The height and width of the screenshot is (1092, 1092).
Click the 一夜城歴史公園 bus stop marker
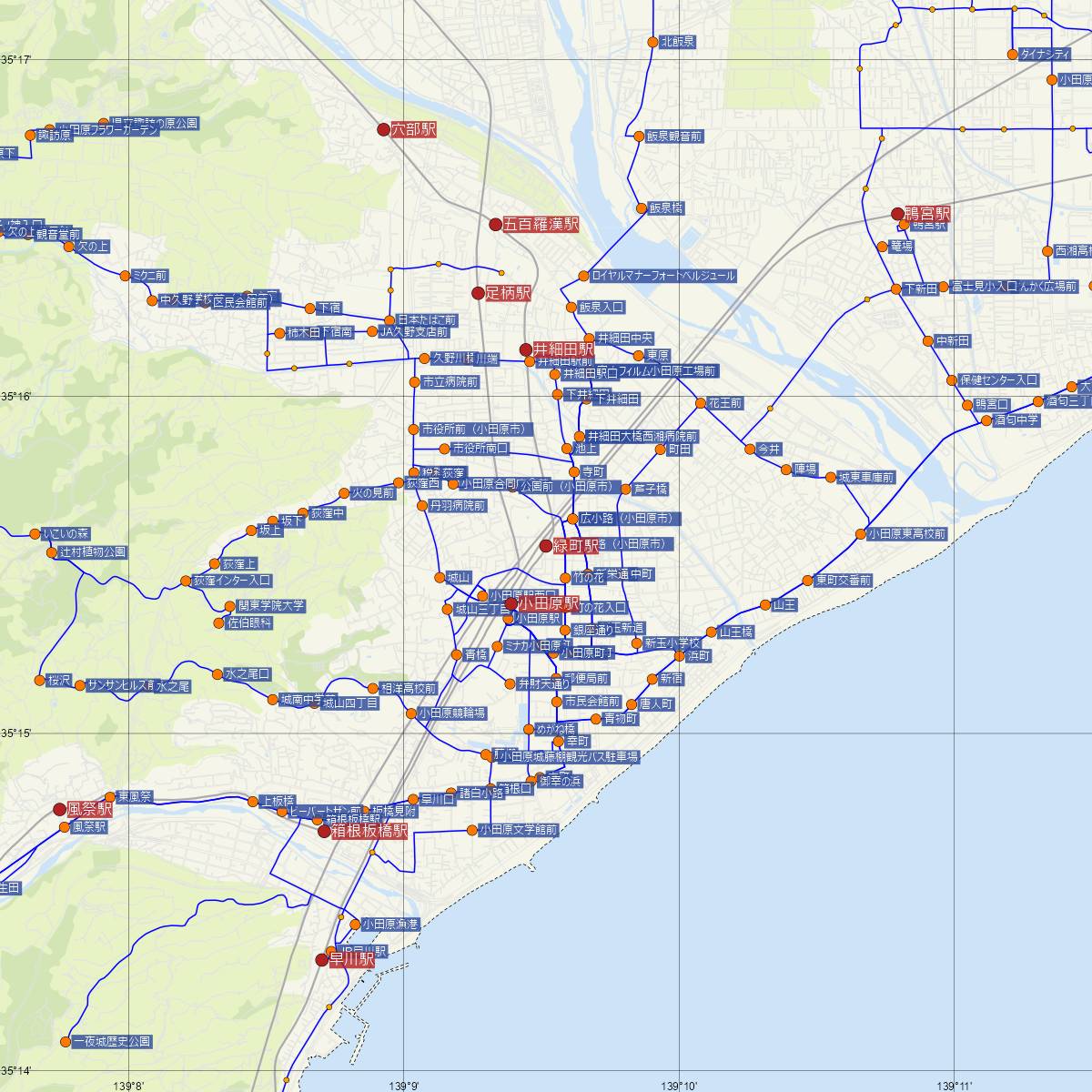[x=66, y=1041]
